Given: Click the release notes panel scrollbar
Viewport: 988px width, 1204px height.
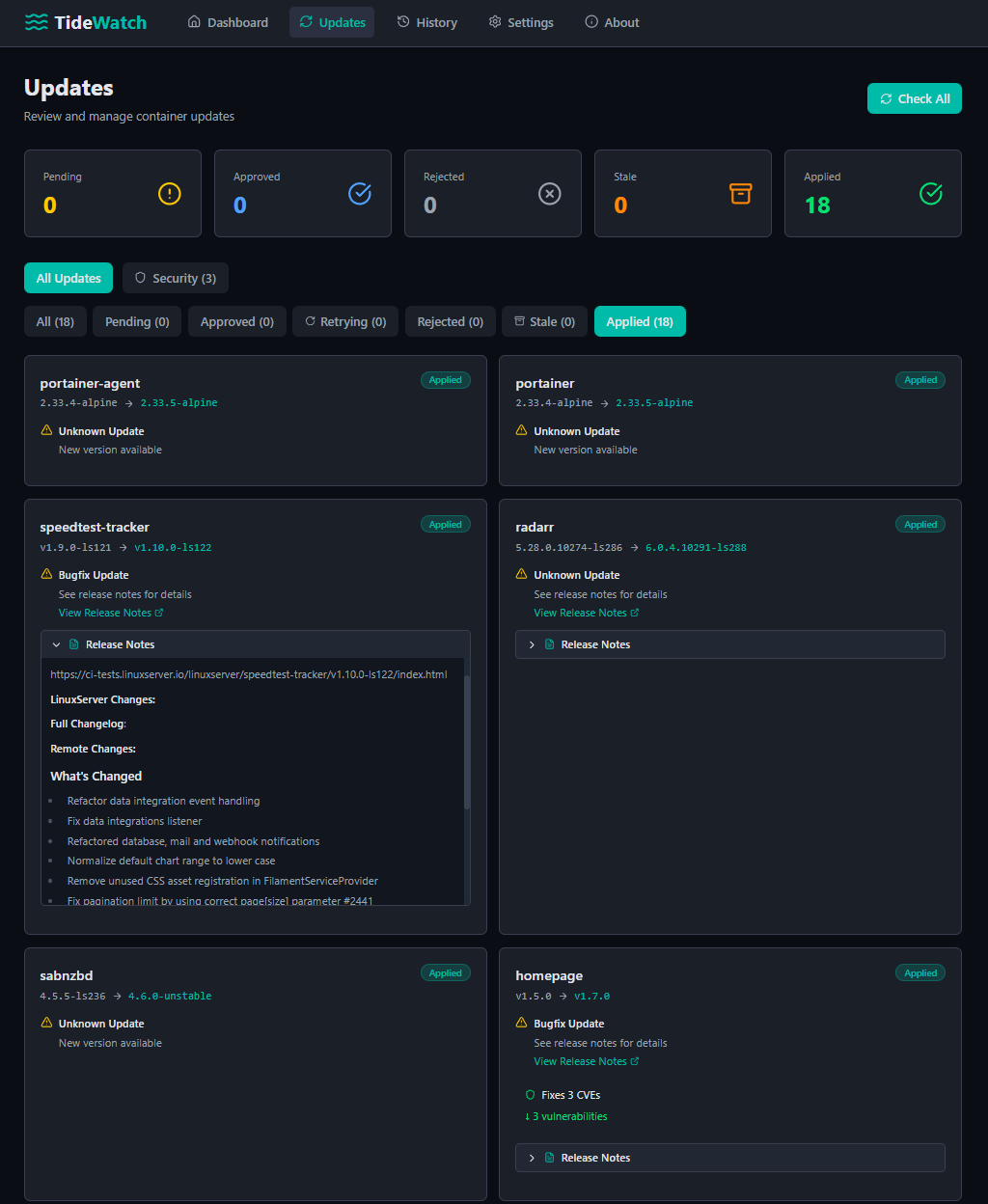Looking at the screenshot, I should coord(467,743).
